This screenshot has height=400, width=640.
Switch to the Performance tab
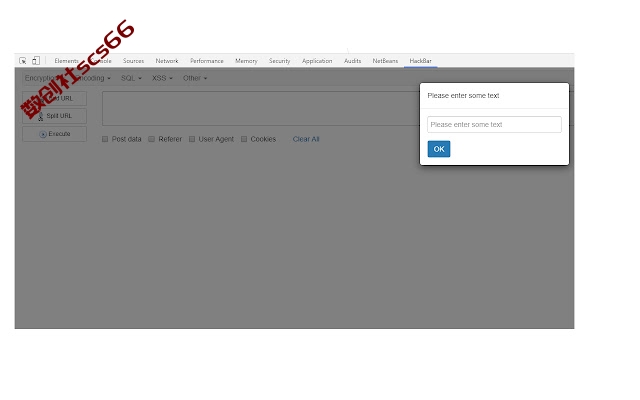207,61
